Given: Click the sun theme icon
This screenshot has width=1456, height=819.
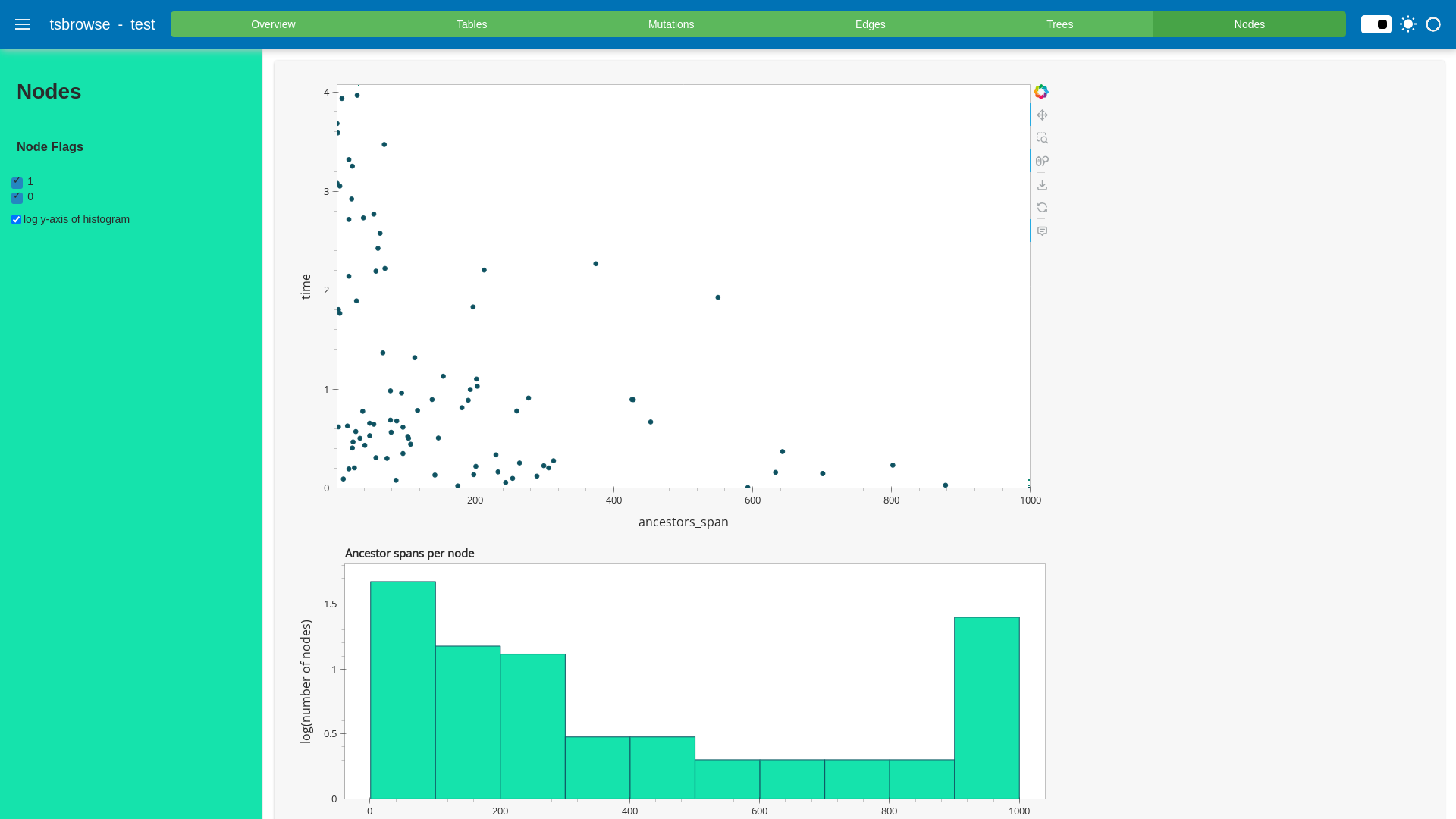Looking at the screenshot, I should 1408,24.
